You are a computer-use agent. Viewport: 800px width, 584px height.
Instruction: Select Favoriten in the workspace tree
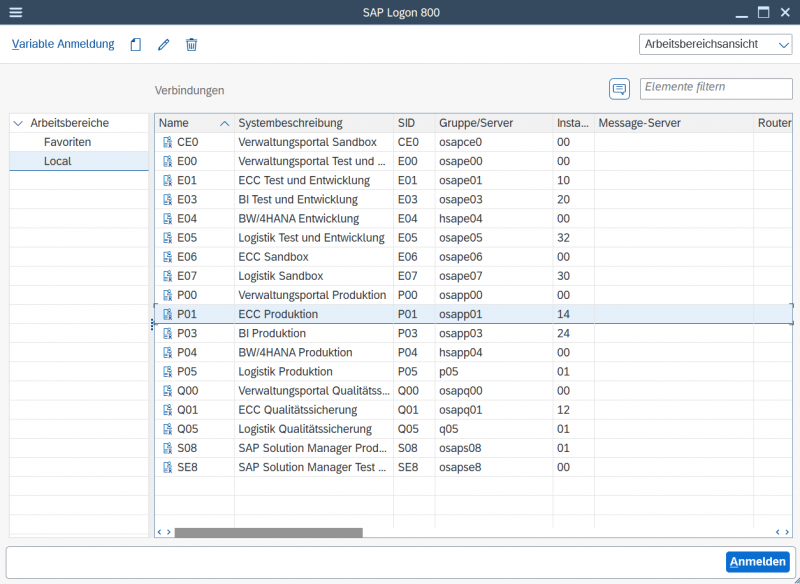[x=67, y=142]
